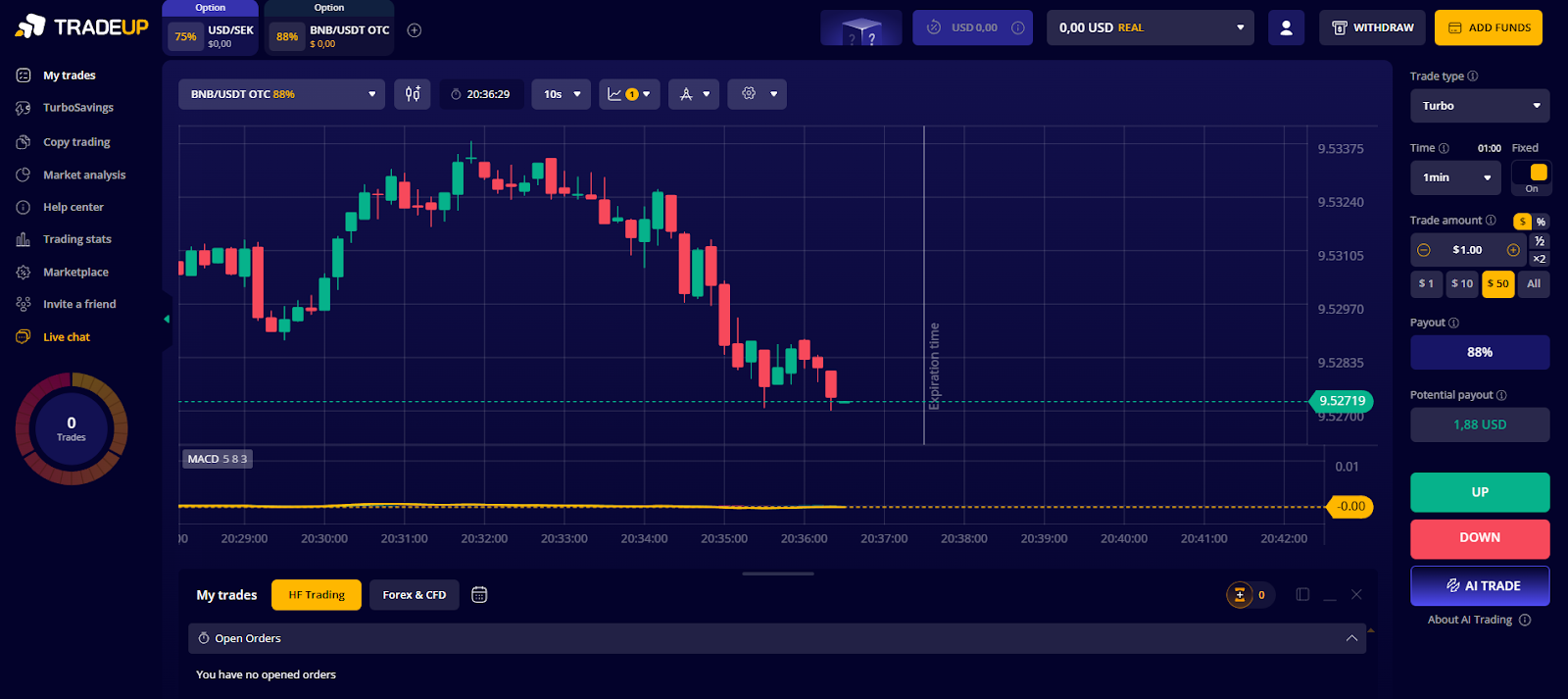The image size is (1568, 699).
Task: Select the Forex & CFD tab
Action: pyautogui.click(x=415, y=595)
